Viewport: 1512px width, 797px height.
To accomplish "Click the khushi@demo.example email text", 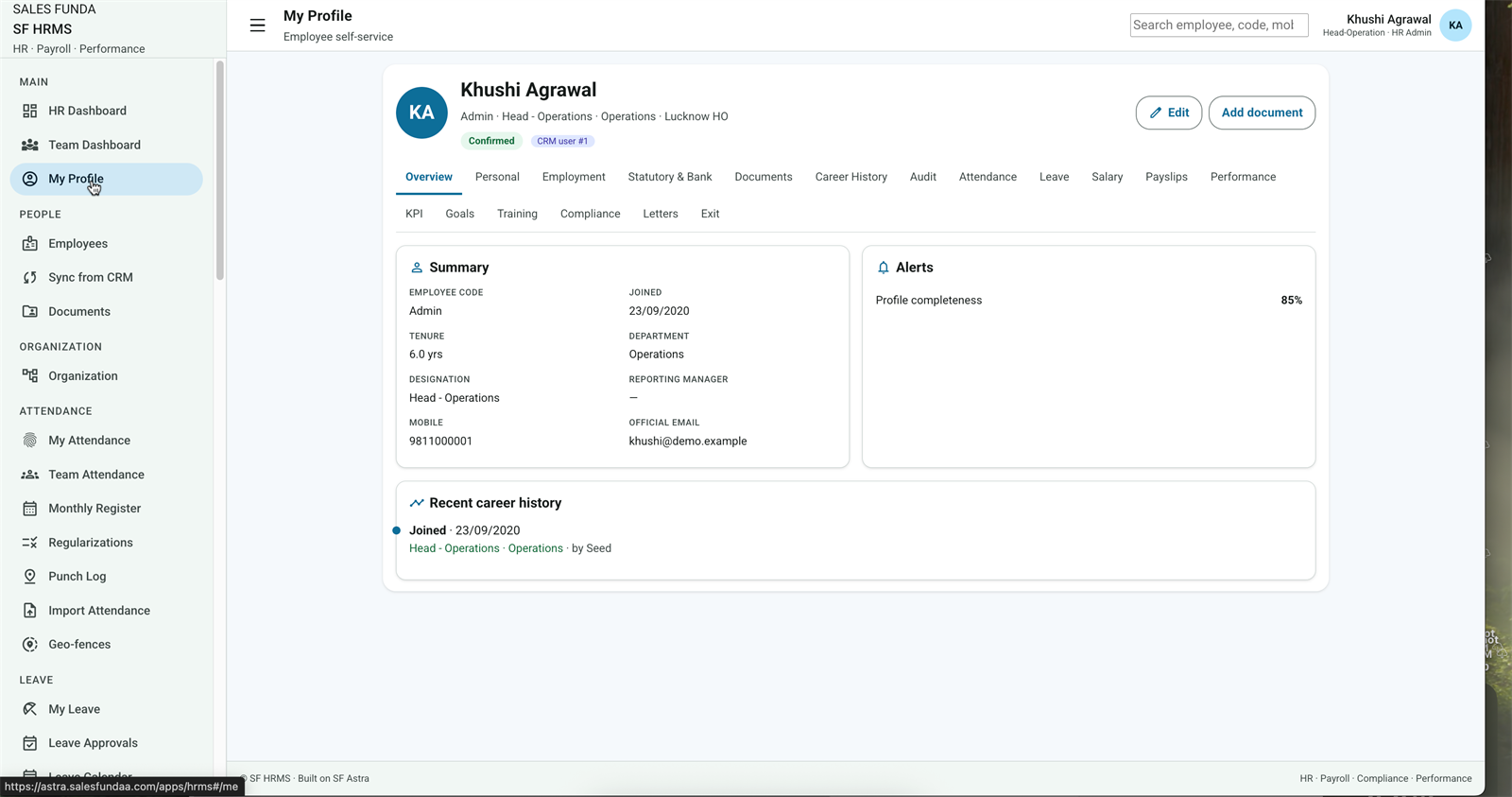I will point(688,442).
